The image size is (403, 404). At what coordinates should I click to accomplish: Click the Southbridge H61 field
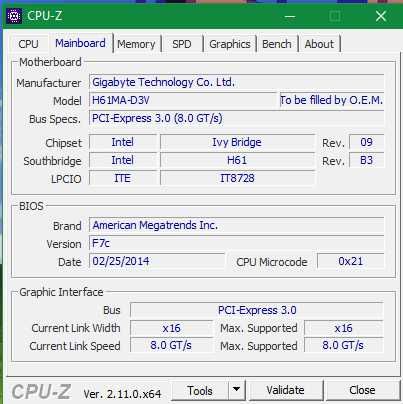pos(237,160)
